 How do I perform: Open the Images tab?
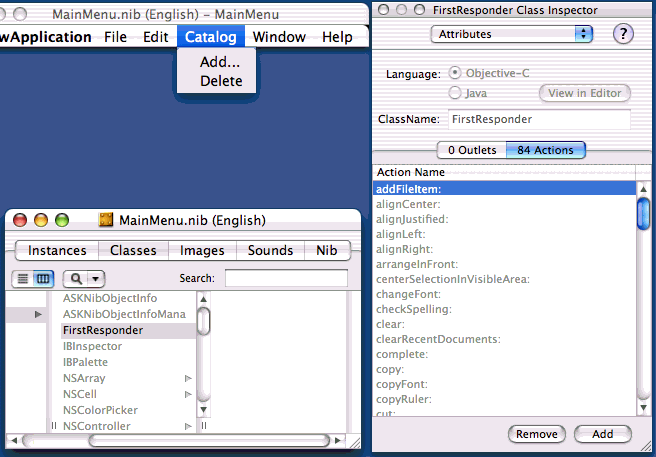(202, 251)
